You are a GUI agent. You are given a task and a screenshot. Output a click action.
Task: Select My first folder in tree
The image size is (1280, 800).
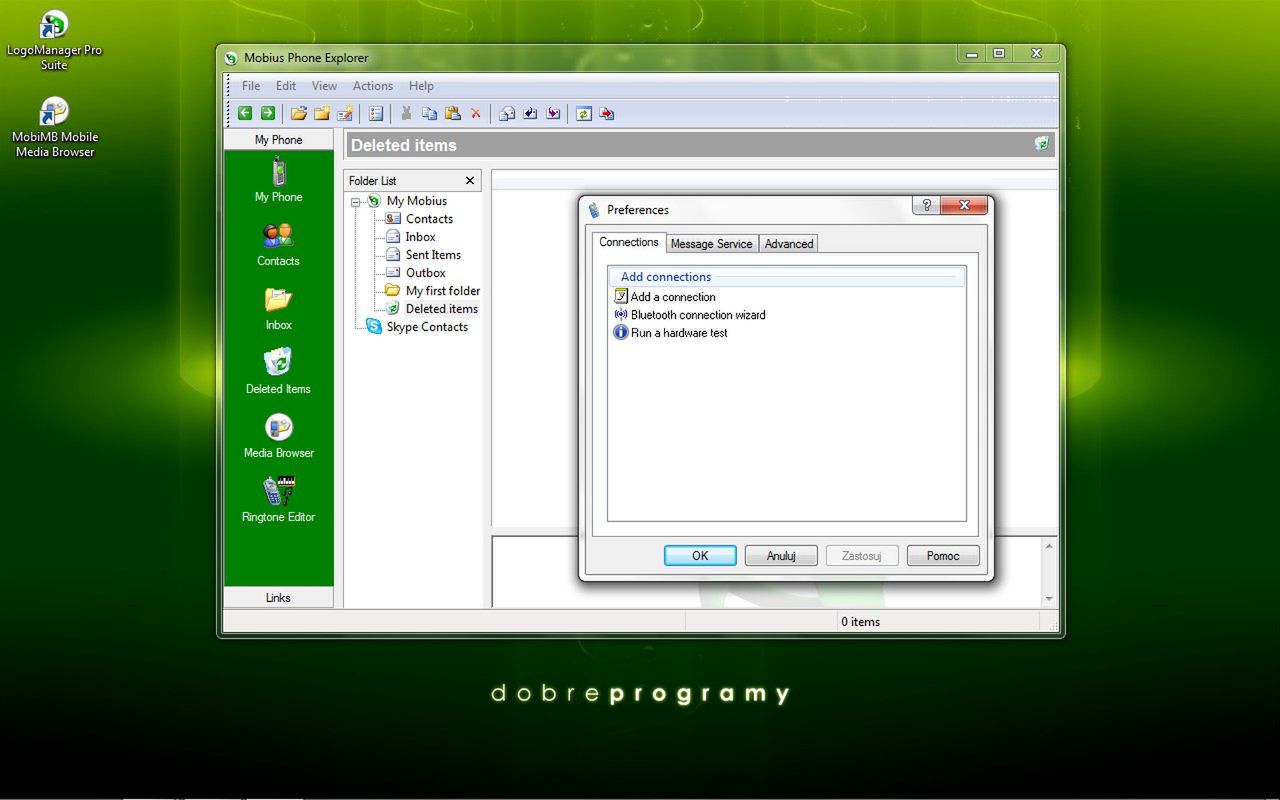tap(433, 291)
